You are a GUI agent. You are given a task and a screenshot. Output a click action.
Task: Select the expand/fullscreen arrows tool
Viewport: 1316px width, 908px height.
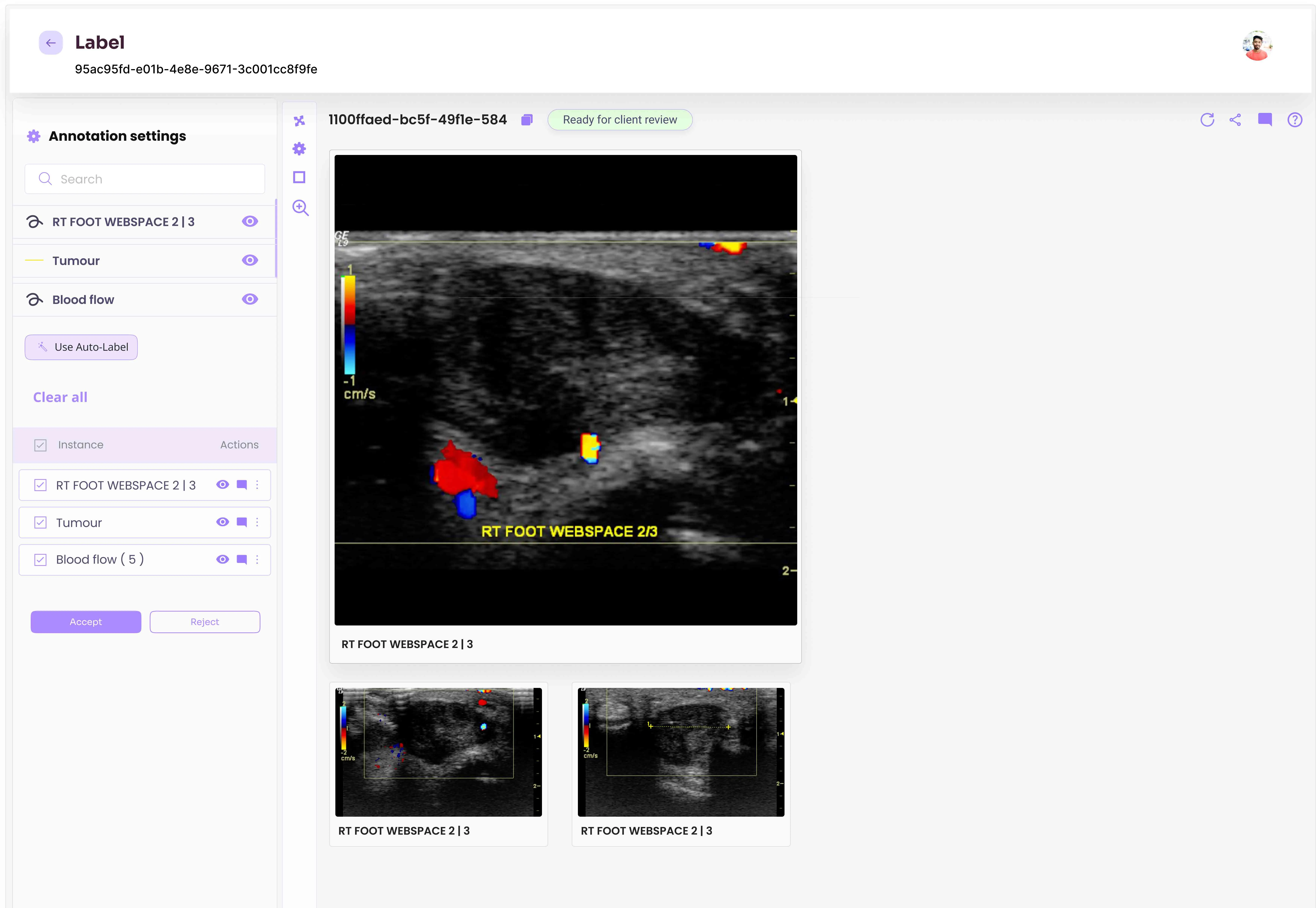click(299, 121)
